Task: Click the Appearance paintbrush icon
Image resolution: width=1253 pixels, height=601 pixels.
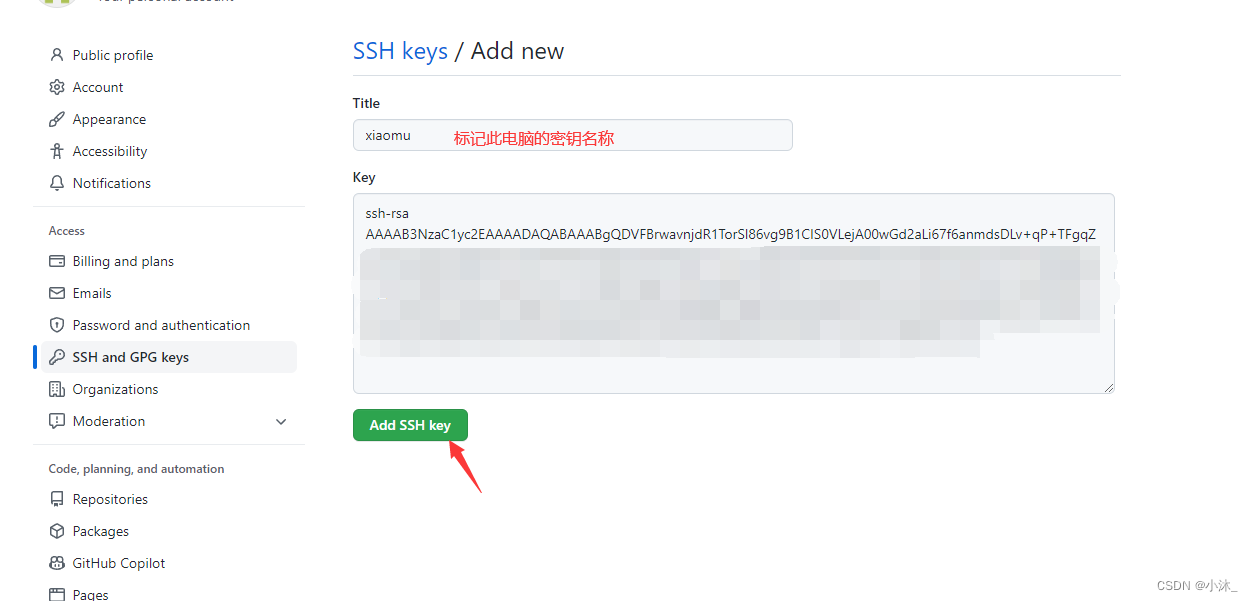Action: 57,119
